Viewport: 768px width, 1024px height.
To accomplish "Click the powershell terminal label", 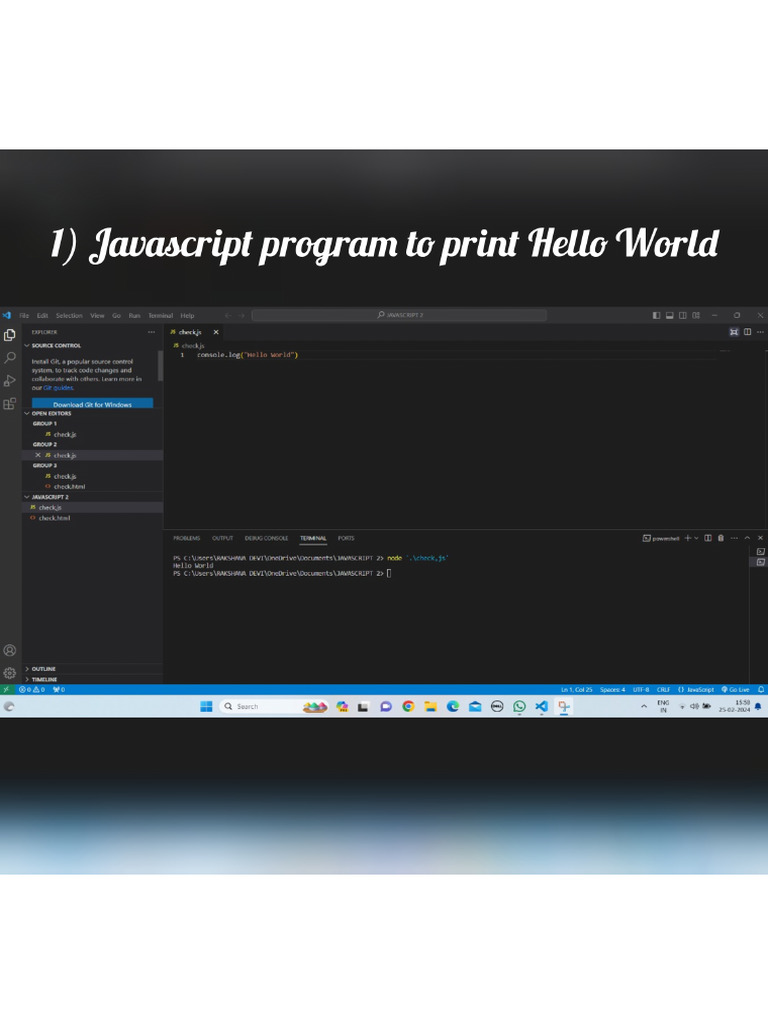I will 662,538.
